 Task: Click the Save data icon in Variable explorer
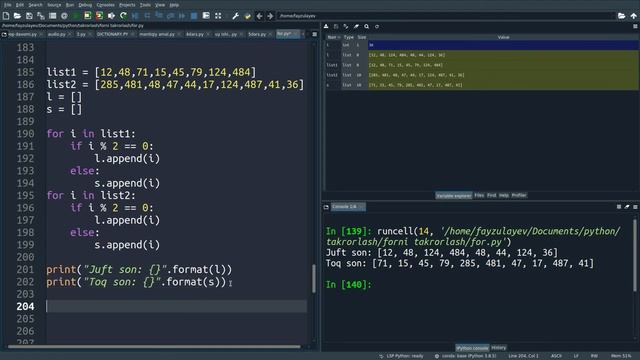336,27
